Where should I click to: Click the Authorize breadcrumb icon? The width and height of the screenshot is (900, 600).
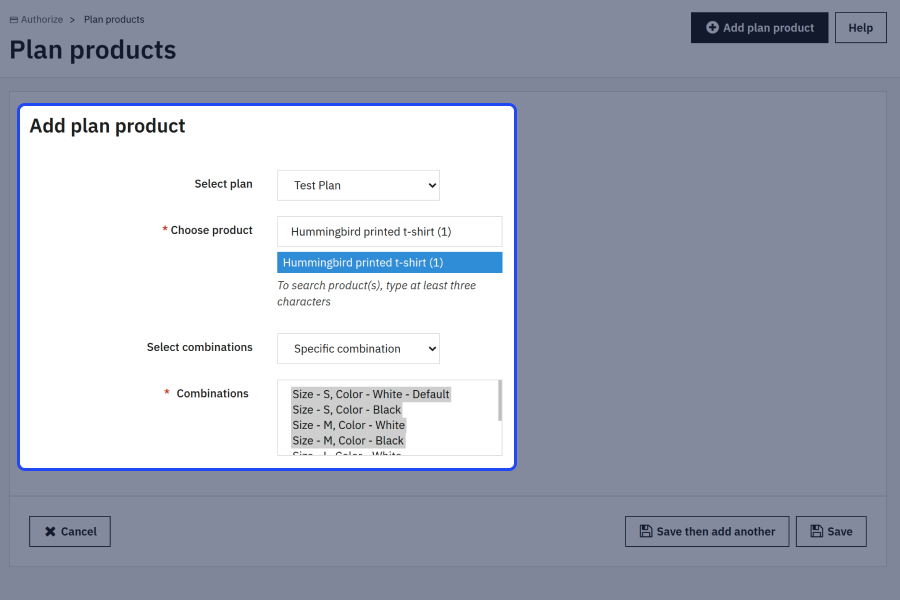[14, 20]
